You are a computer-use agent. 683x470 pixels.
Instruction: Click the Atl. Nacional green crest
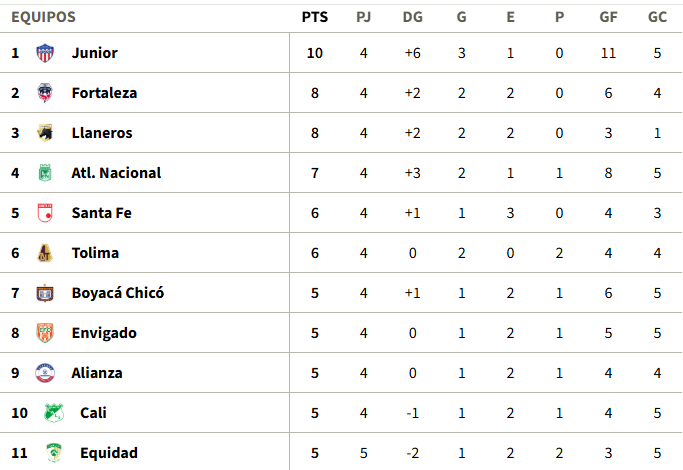pyautogui.click(x=45, y=173)
